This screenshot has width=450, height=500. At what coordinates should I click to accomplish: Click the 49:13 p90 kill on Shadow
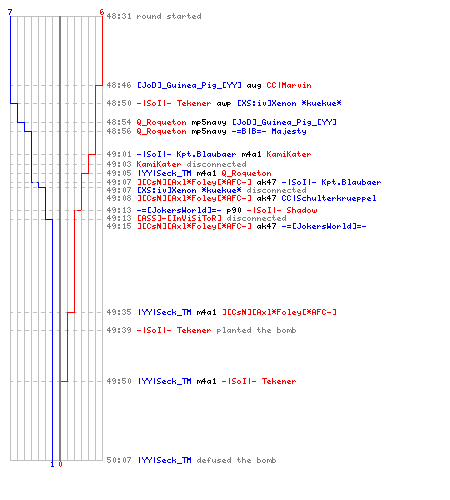tap(212, 210)
